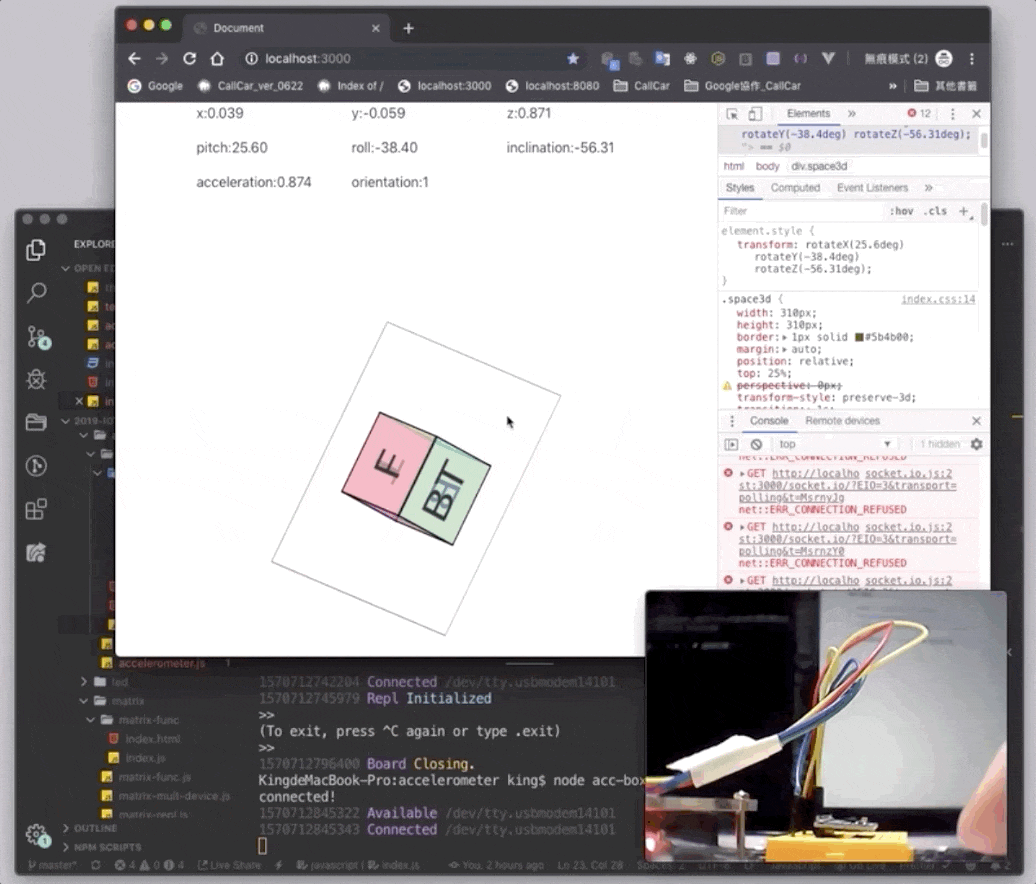The height and width of the screenshot is (884, 1036).
Task: Click the webcam video overlay
Action: click(x=826, y=726)
